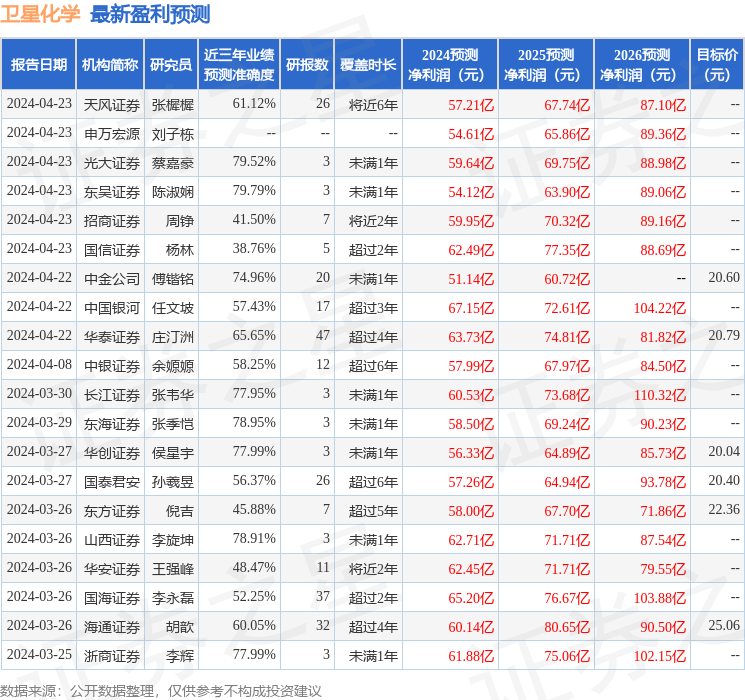Screen dimensions: 745x700
Task: Select the 国信证券 institution cell
Action: 112,250
